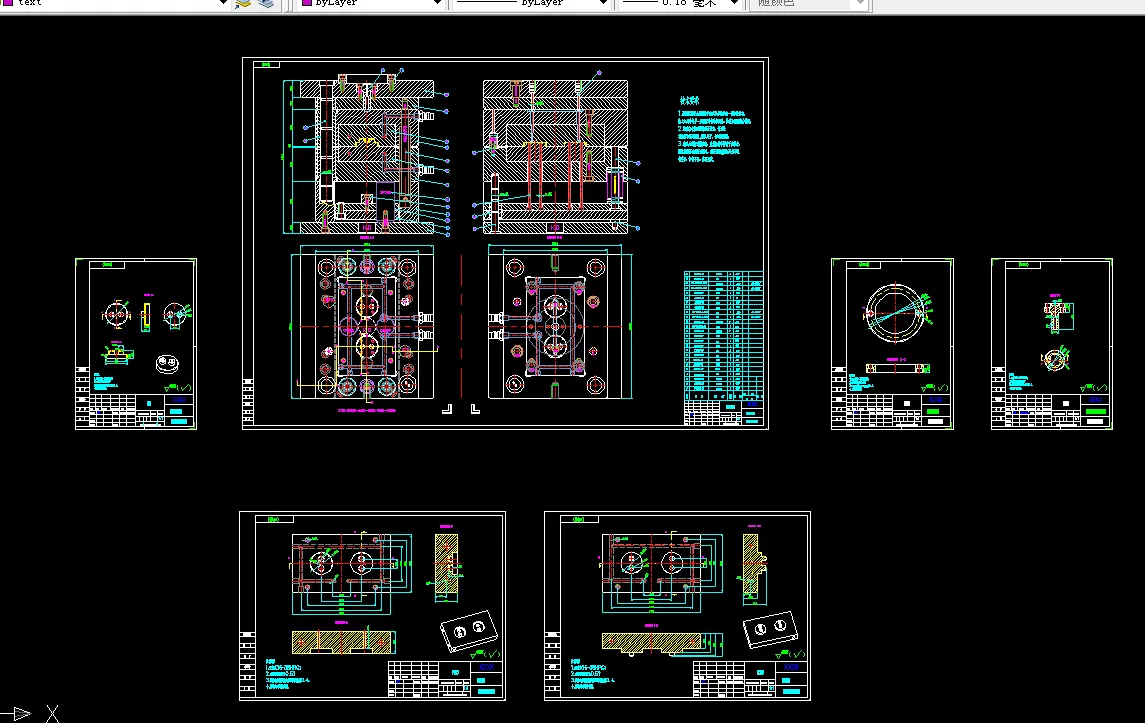Click the cyan technical requirements text block
This screenshot has height=723, width=1145.
click(x=713, y=130)
